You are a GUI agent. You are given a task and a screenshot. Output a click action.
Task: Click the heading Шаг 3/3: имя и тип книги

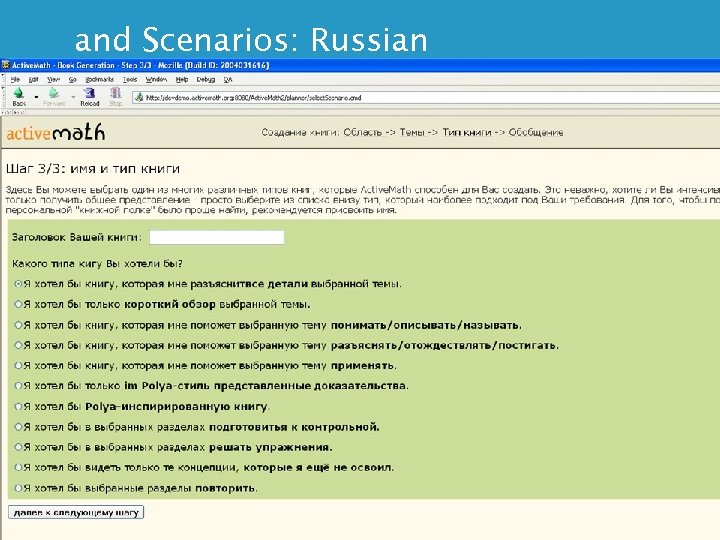[93, 169]
